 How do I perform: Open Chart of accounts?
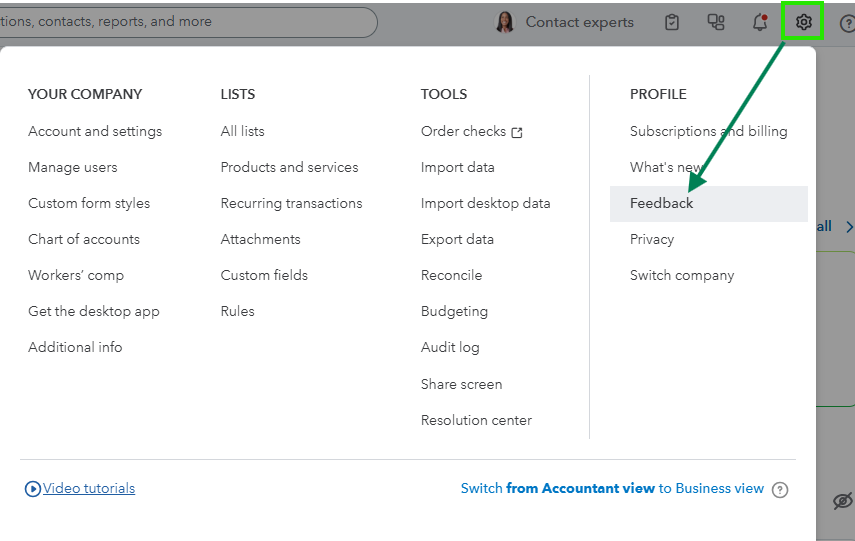point(84,239)
